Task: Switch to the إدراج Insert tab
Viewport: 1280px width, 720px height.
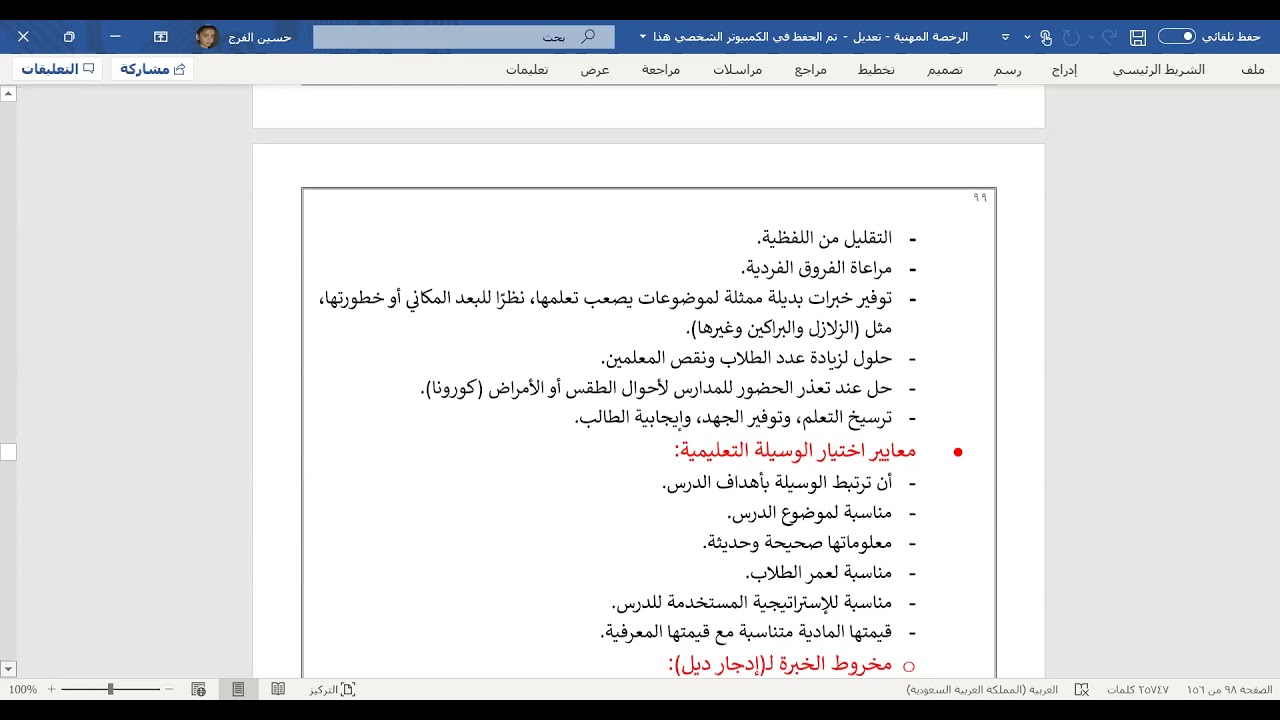Action: (1064, 69)
